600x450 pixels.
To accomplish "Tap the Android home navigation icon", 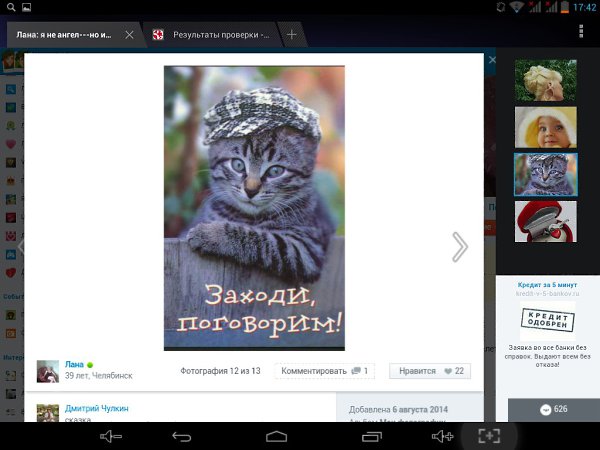I will click(277, 436).
